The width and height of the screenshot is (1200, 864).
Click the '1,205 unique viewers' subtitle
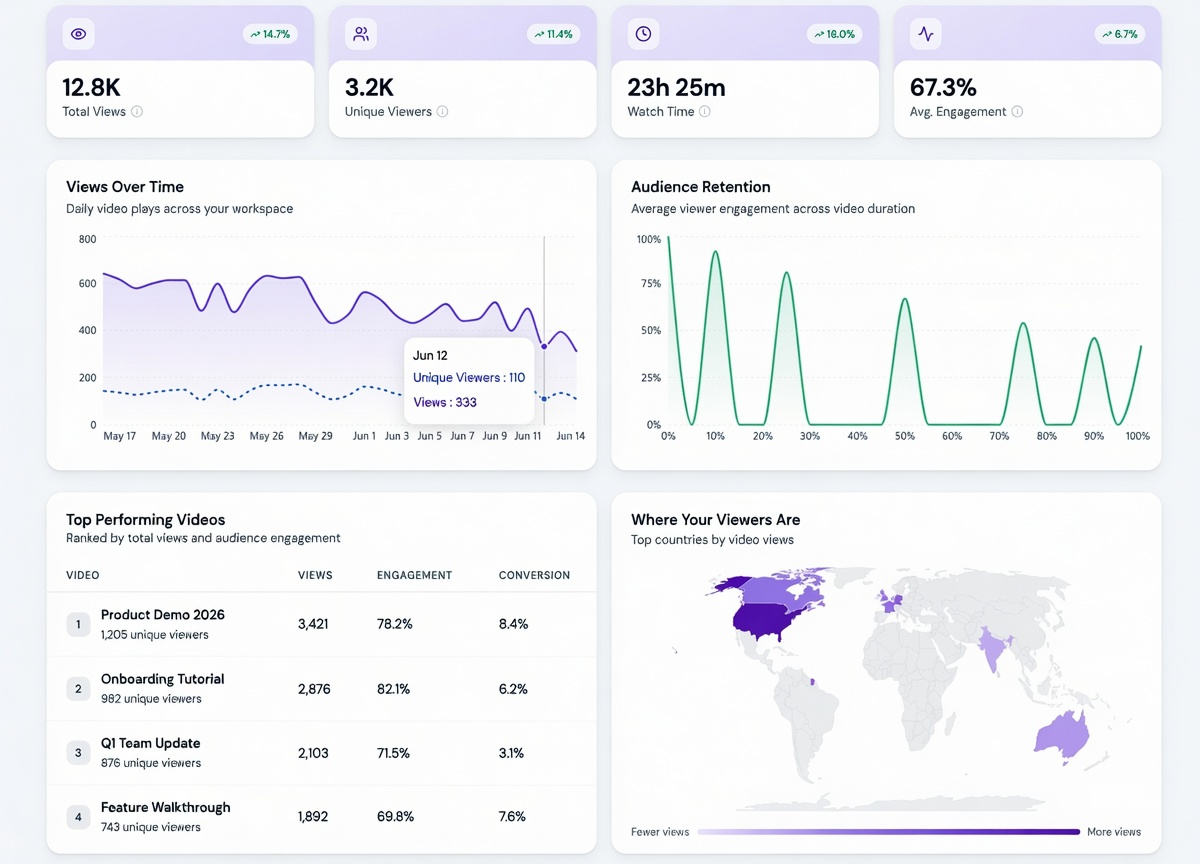(x=155, y=635)
